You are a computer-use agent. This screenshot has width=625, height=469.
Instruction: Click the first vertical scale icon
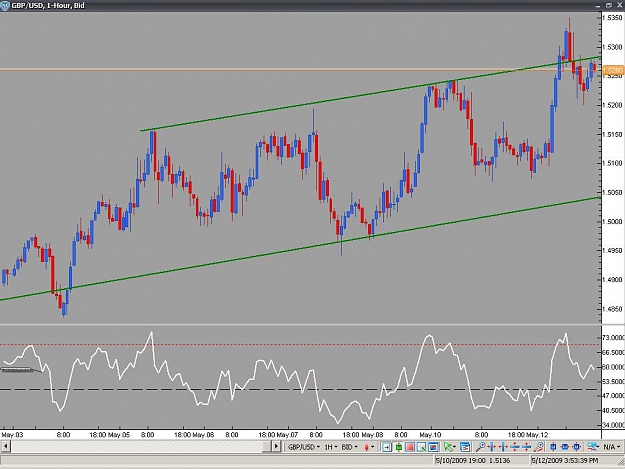(515, 447)
